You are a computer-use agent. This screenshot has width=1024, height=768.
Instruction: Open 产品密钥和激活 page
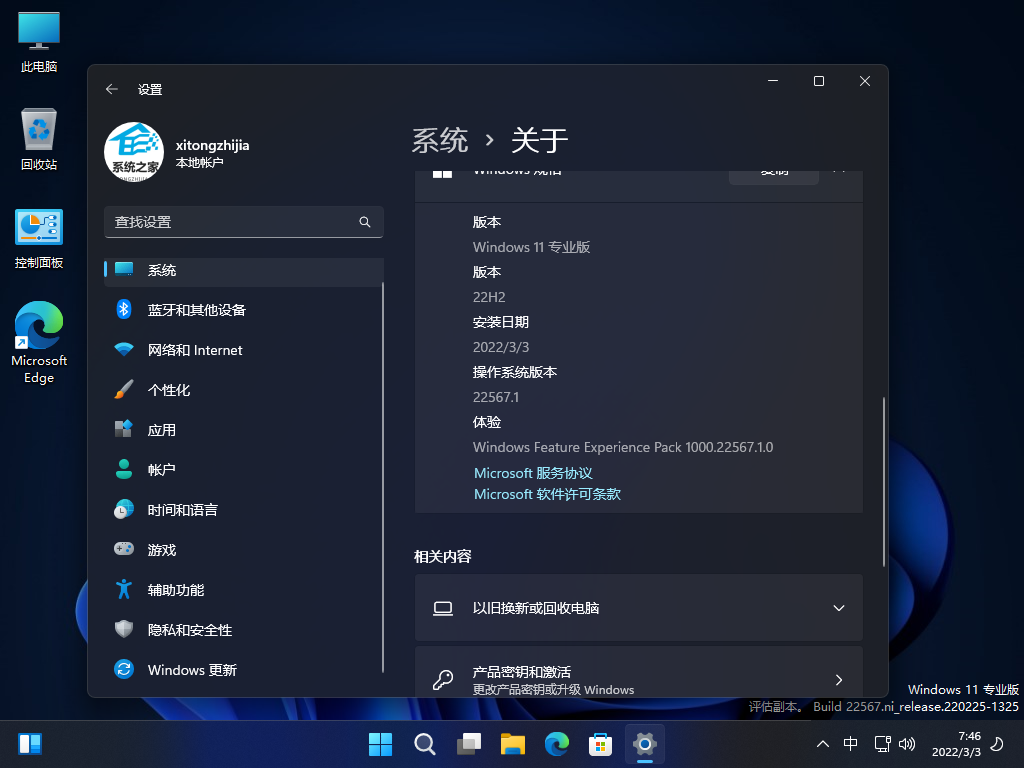pyautogui.click(x=638, y=680)
